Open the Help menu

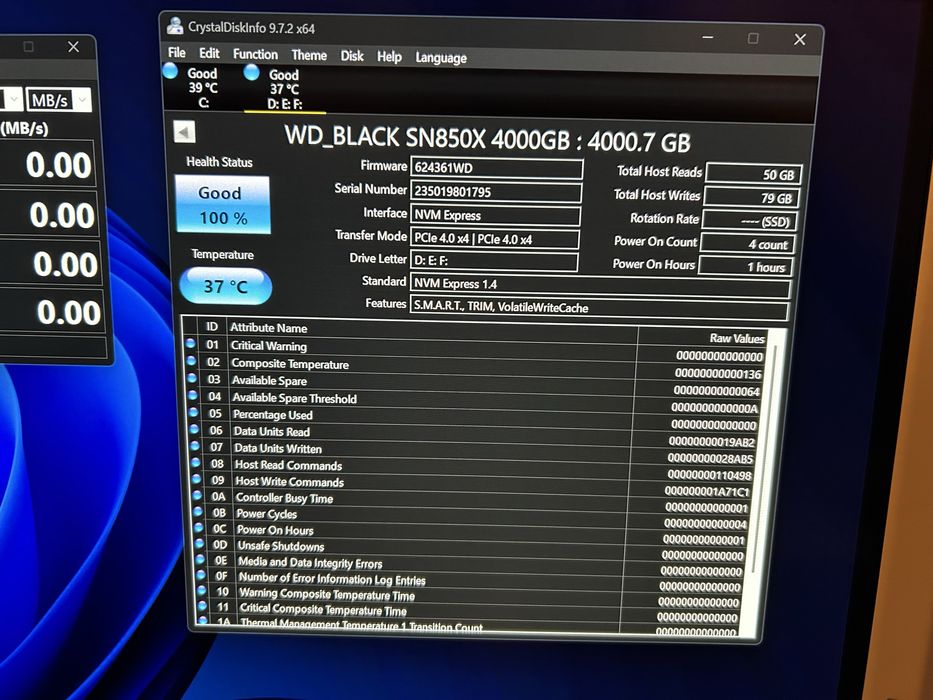pyautogui.click(x=389, y=57)
